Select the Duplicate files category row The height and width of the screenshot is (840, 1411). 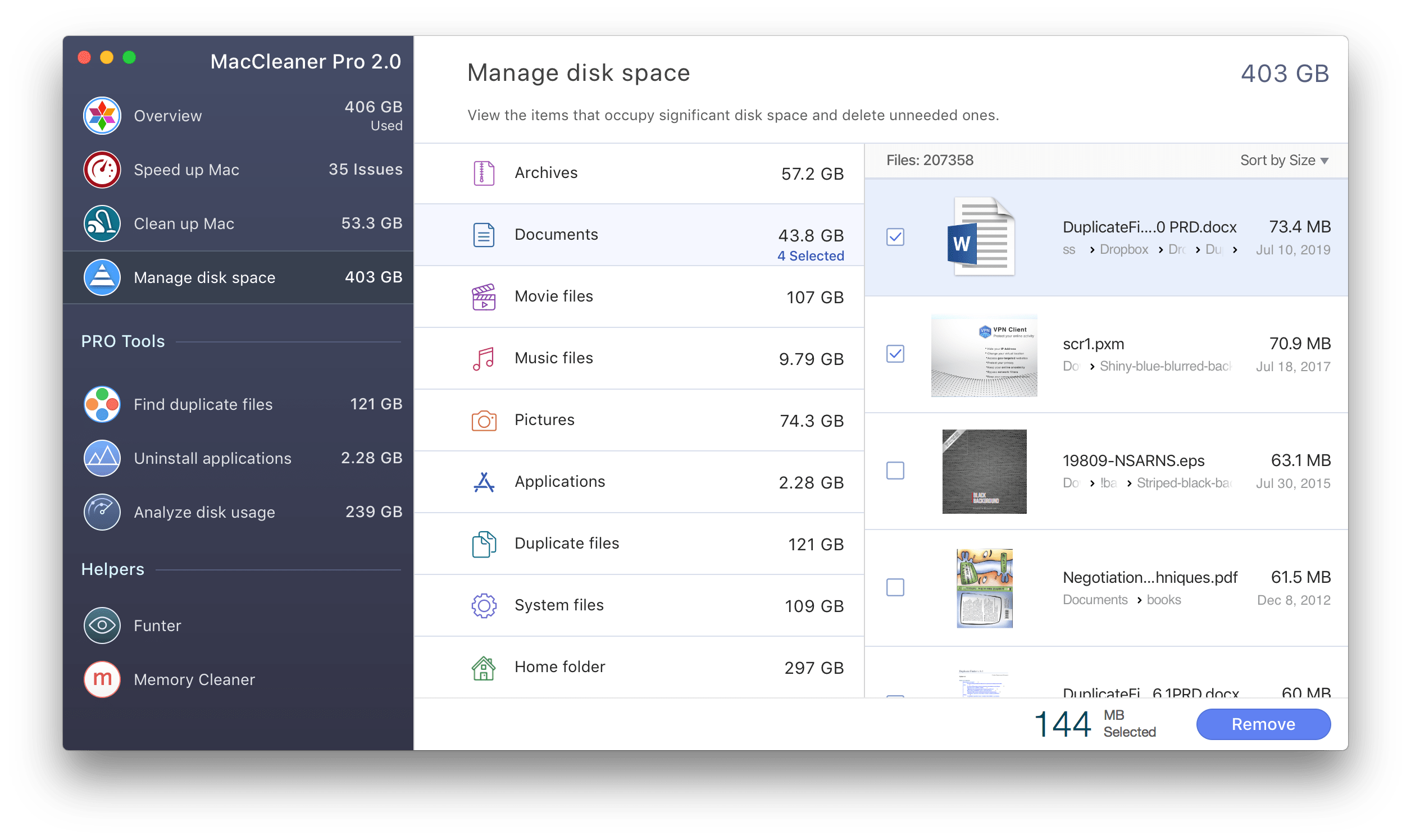coord(639,544)
